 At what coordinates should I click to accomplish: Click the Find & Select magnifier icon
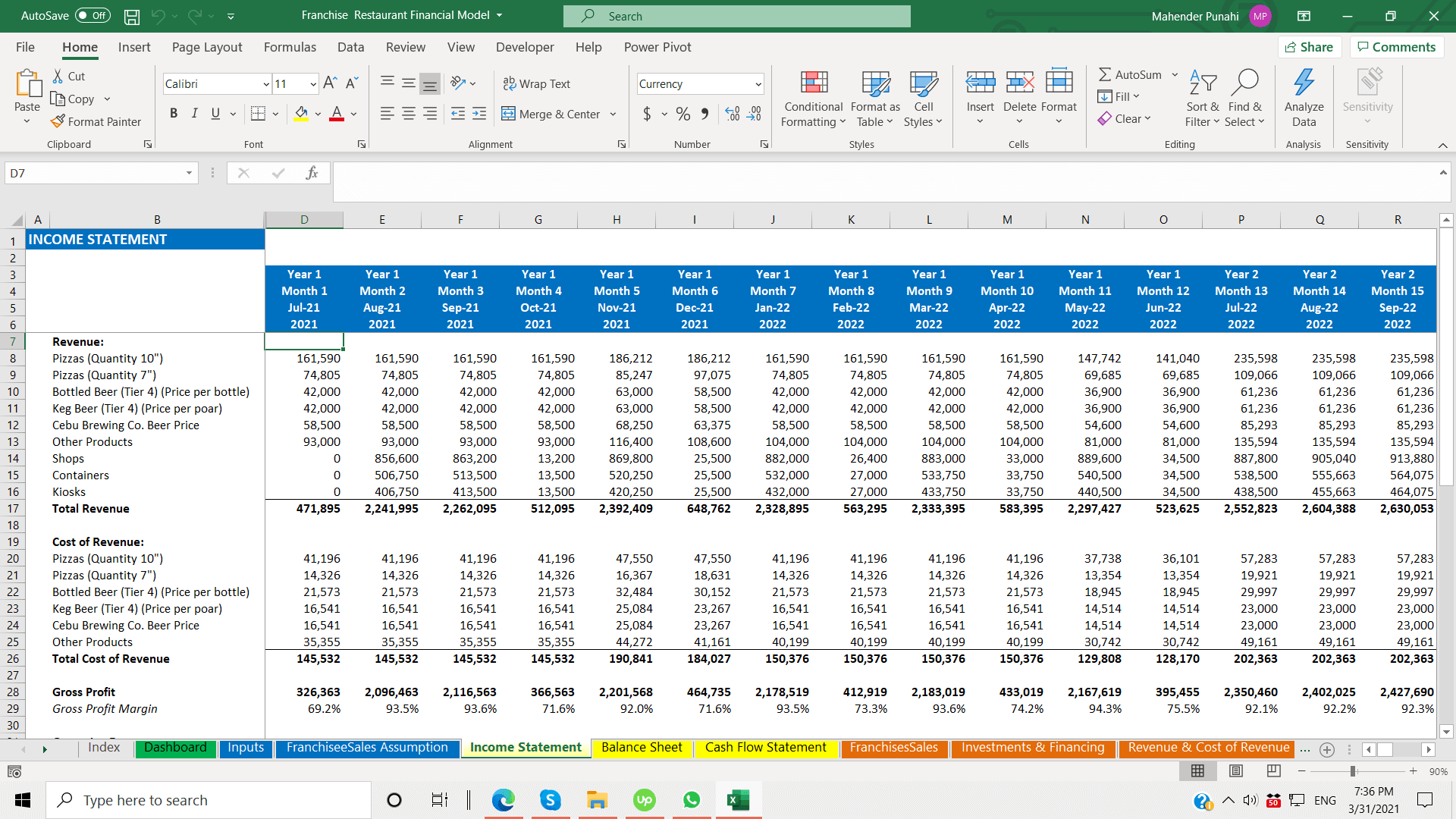click(x=1245, y=83)
